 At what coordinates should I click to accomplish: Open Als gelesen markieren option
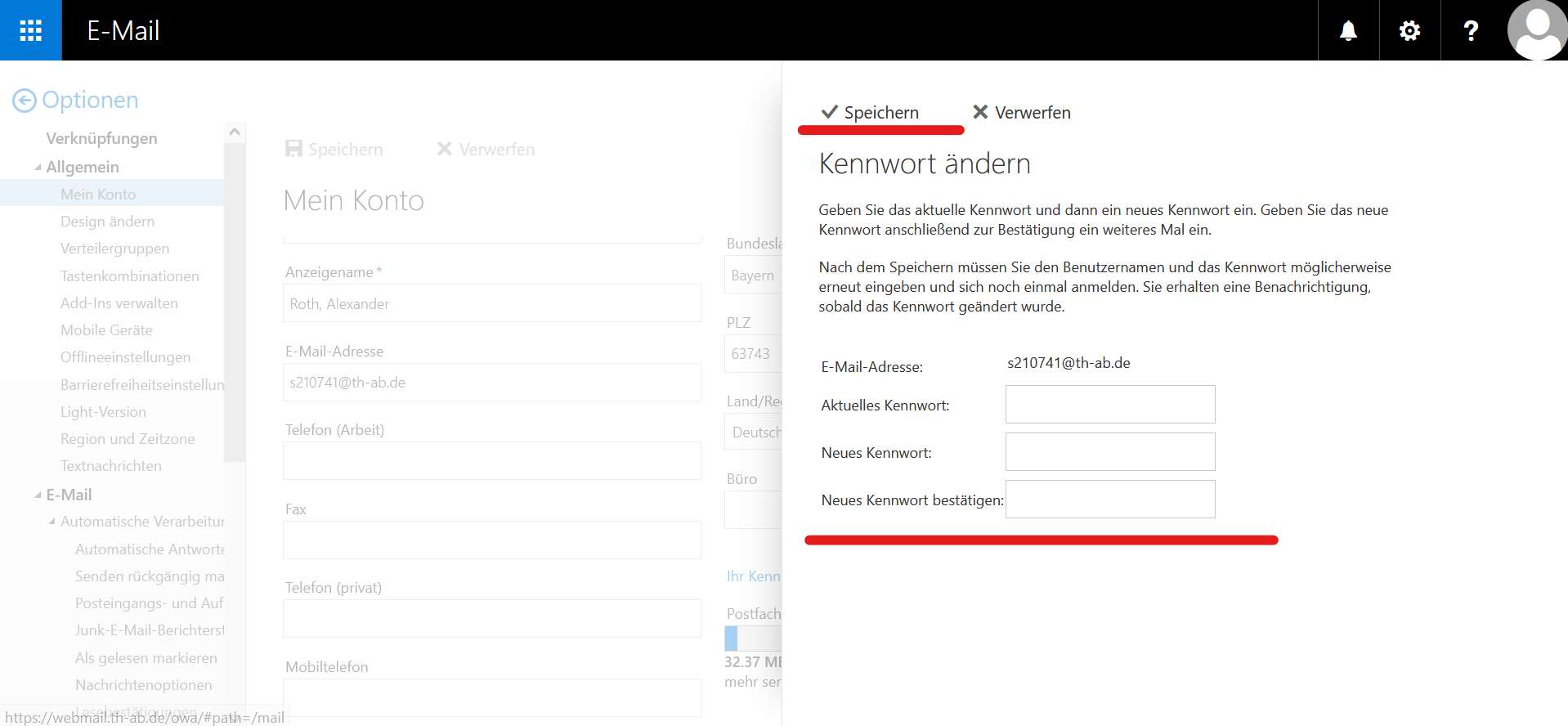[x=146, y=657]
